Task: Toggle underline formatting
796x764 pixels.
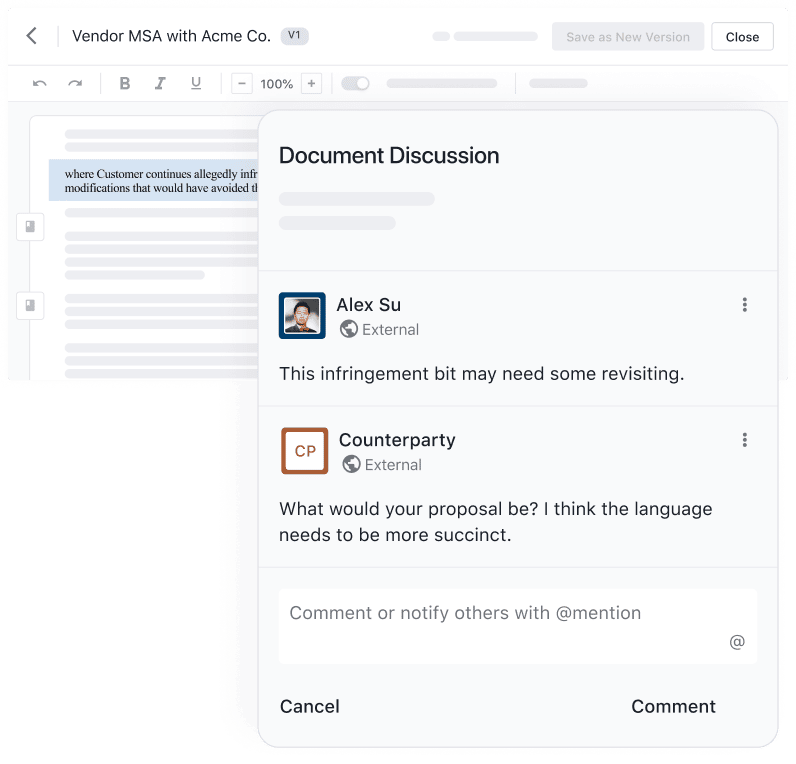Action: (195, 84)
